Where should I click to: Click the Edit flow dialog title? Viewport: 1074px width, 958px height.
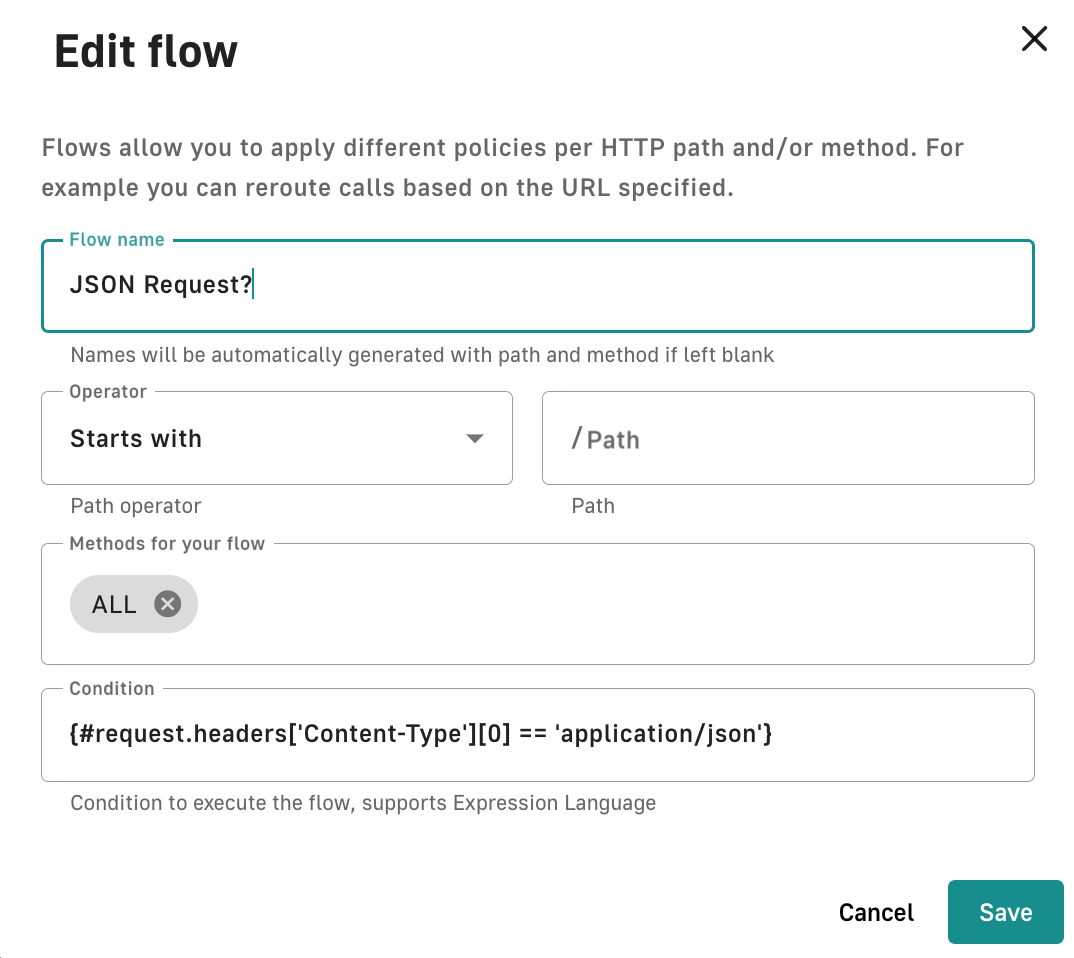(146, 50)
